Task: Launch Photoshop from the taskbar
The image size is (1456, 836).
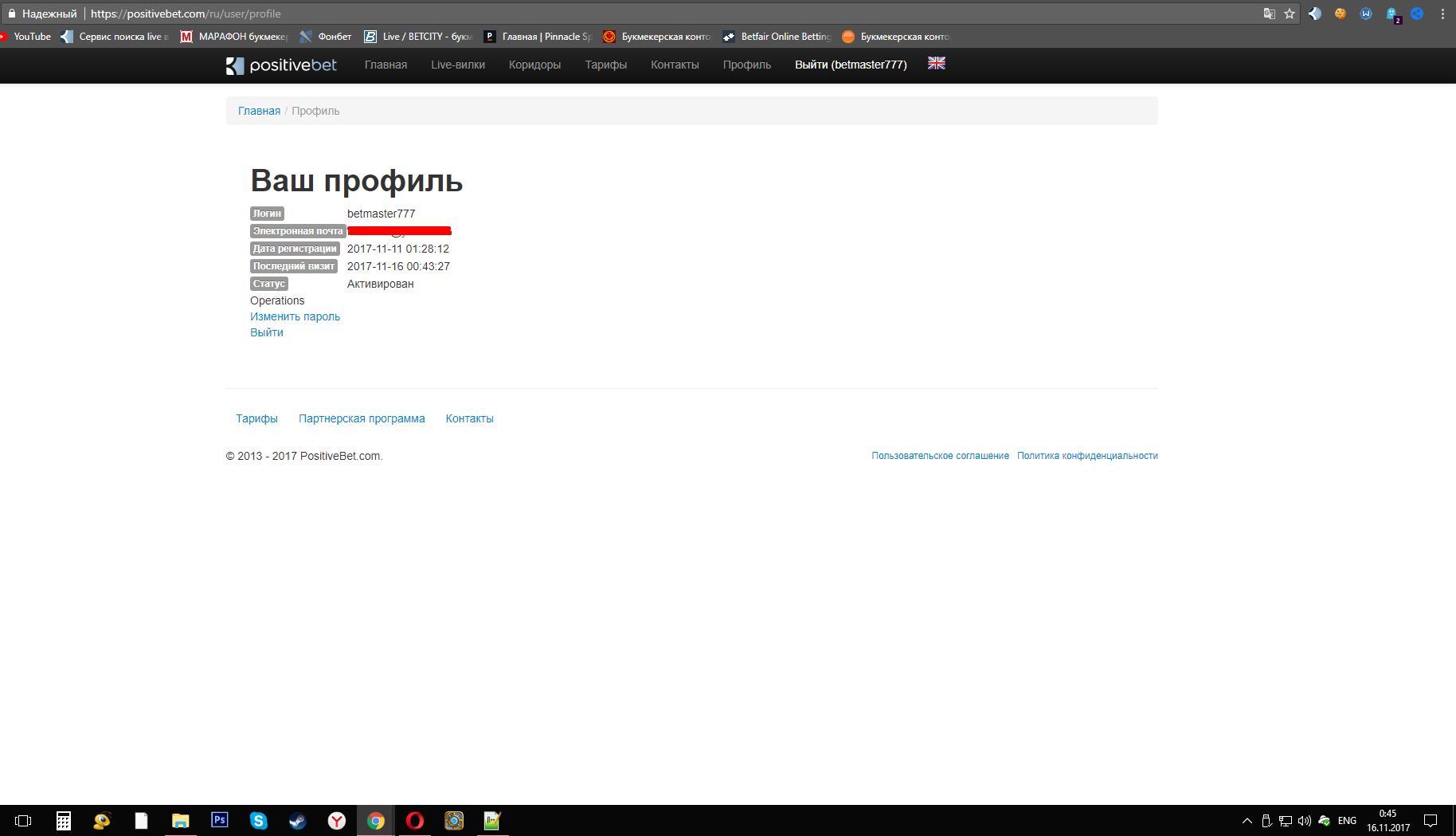Action: coord(219,821)
